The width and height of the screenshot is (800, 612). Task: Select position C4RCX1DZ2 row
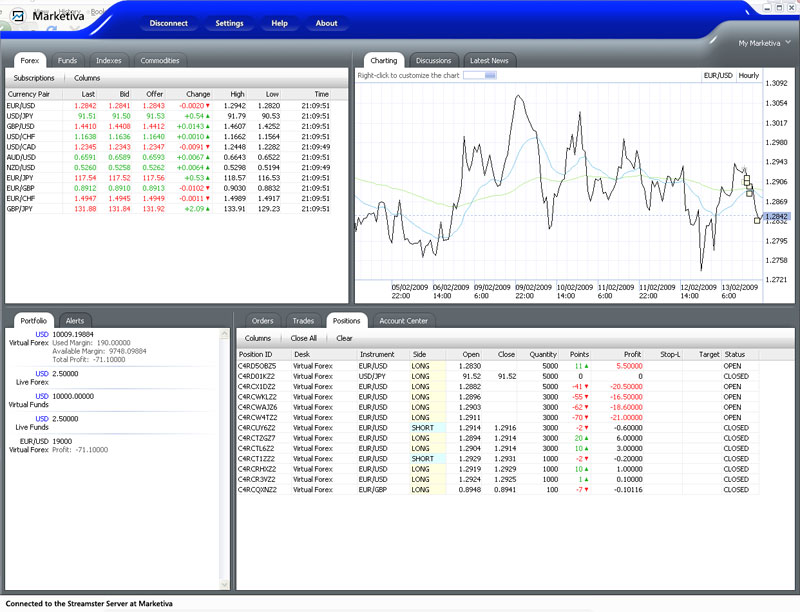point(498,387)
